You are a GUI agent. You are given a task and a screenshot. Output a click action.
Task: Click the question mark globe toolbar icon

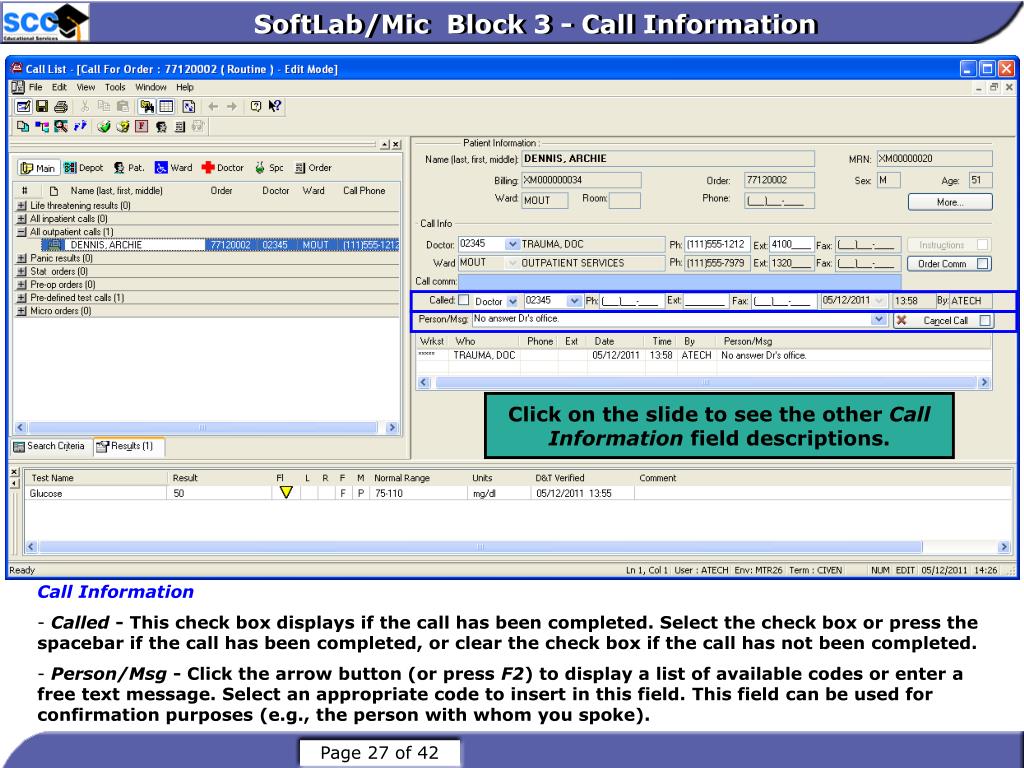click(x=122, y=127)
